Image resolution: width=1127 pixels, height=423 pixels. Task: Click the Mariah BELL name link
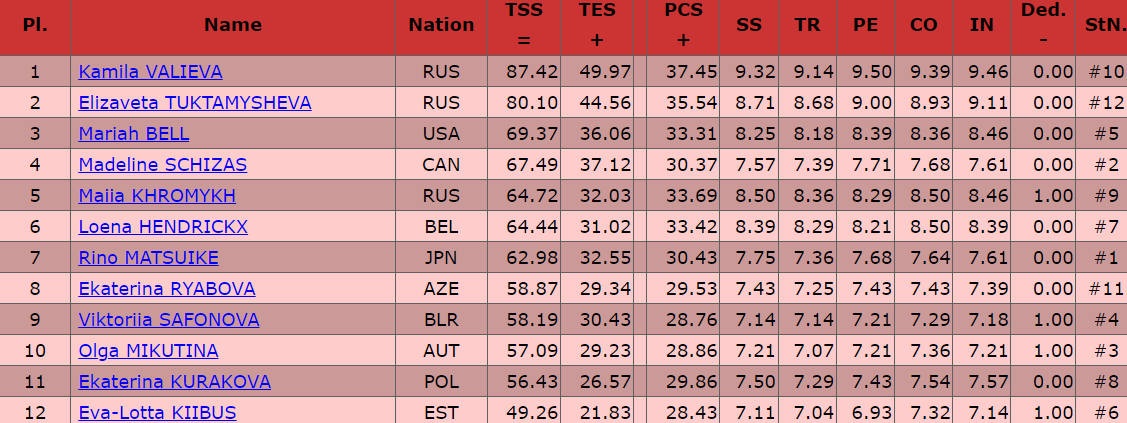[x=134, y=134]
